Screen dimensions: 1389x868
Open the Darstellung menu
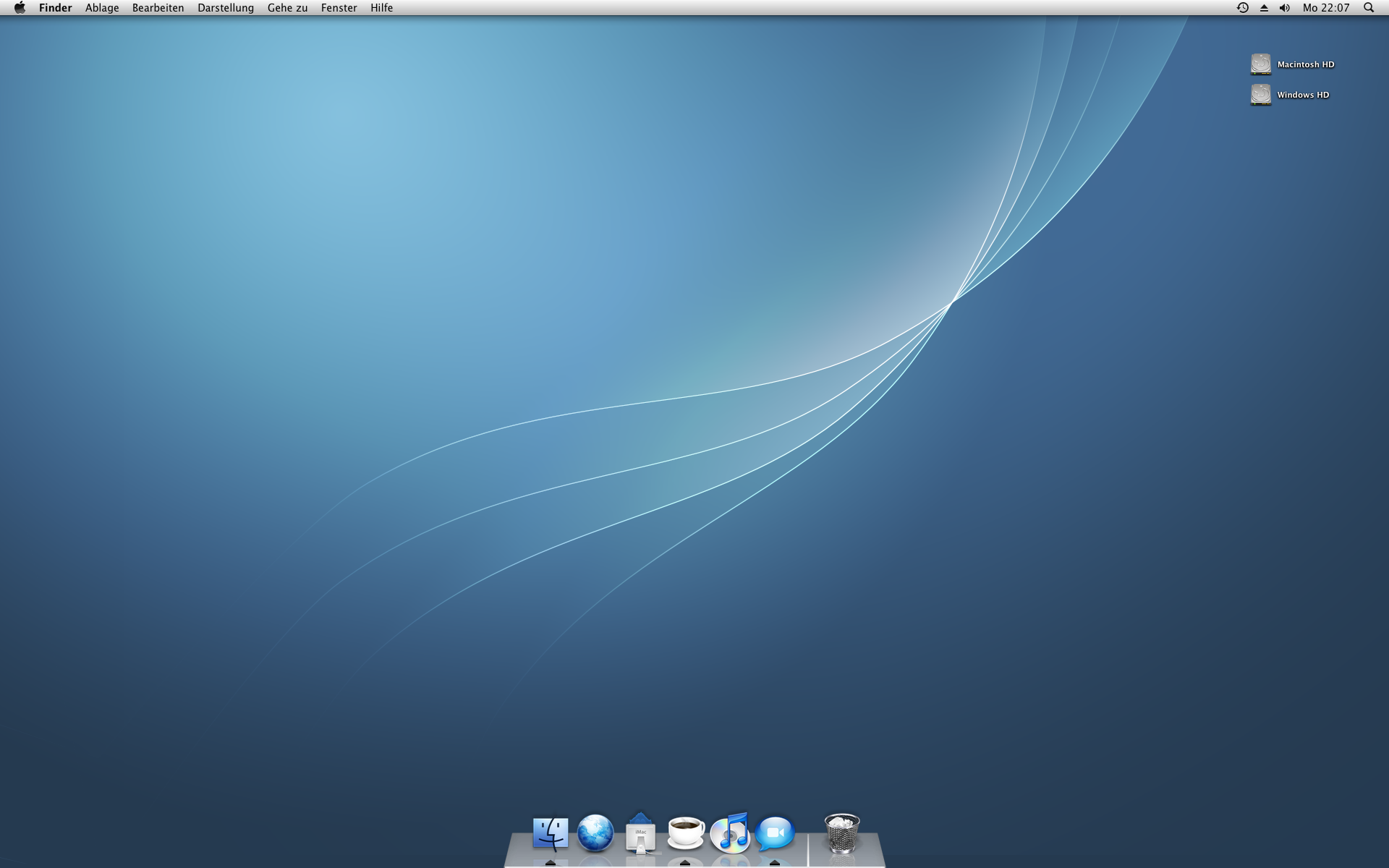click(x=226, y=8)
